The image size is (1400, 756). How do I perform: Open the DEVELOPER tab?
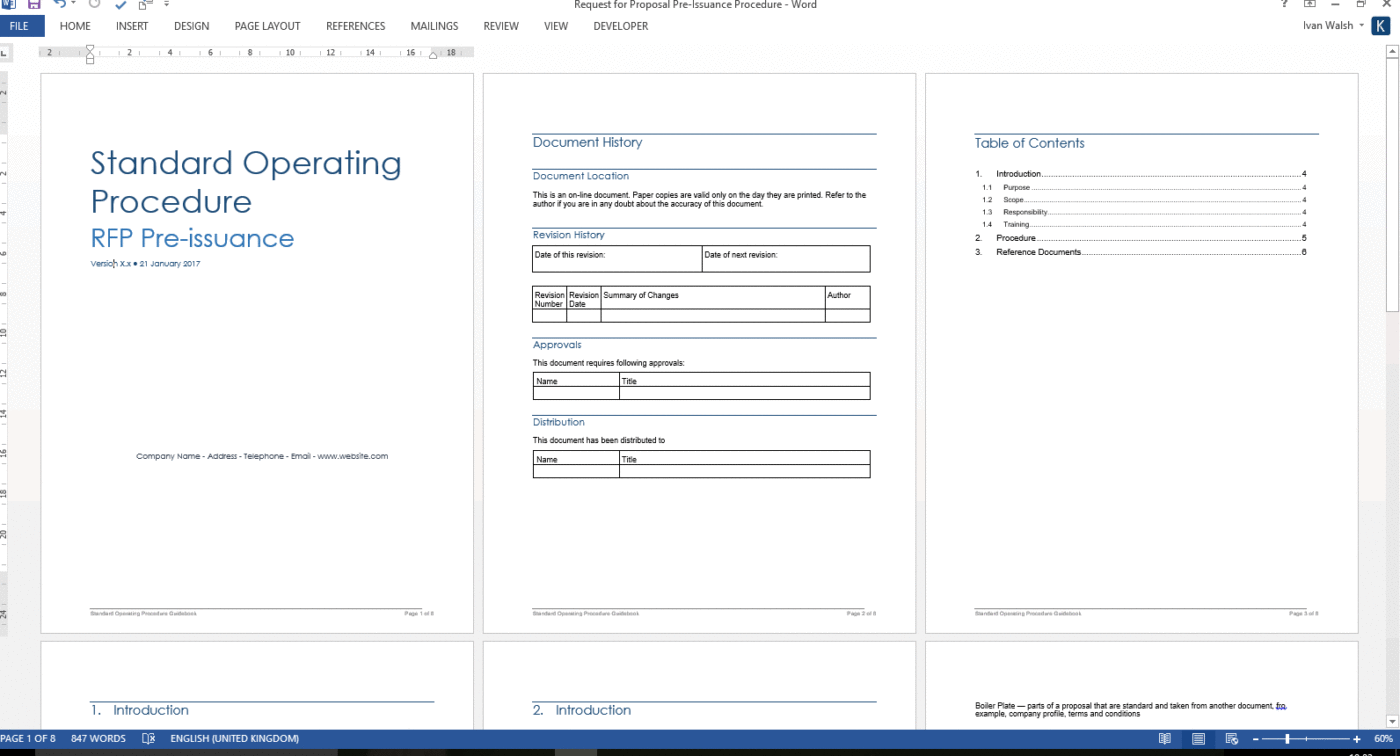(620, 26)
